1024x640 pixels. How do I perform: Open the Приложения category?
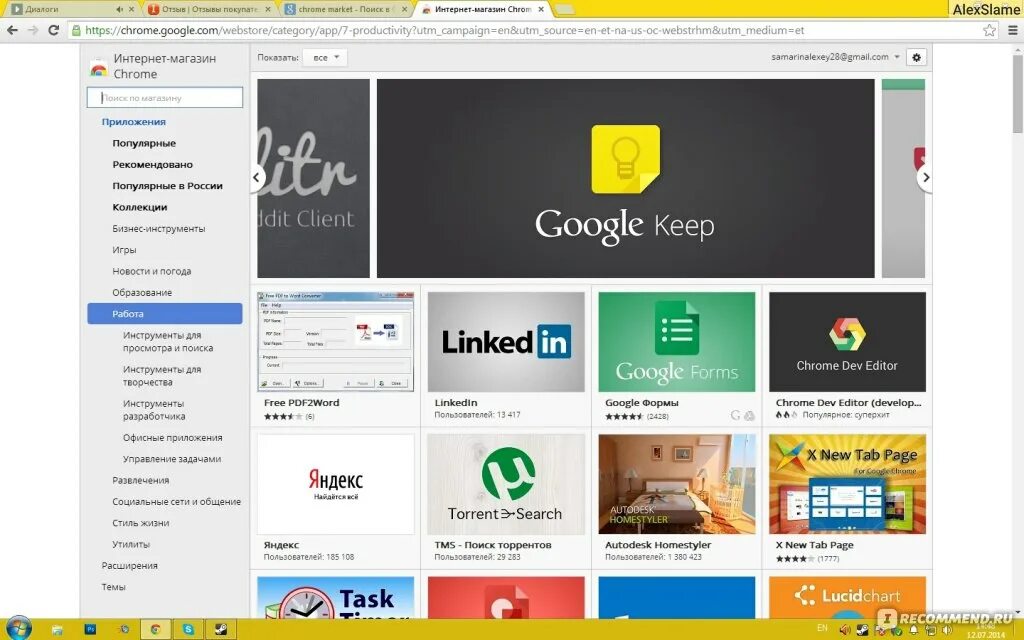[x=133, y=121]
